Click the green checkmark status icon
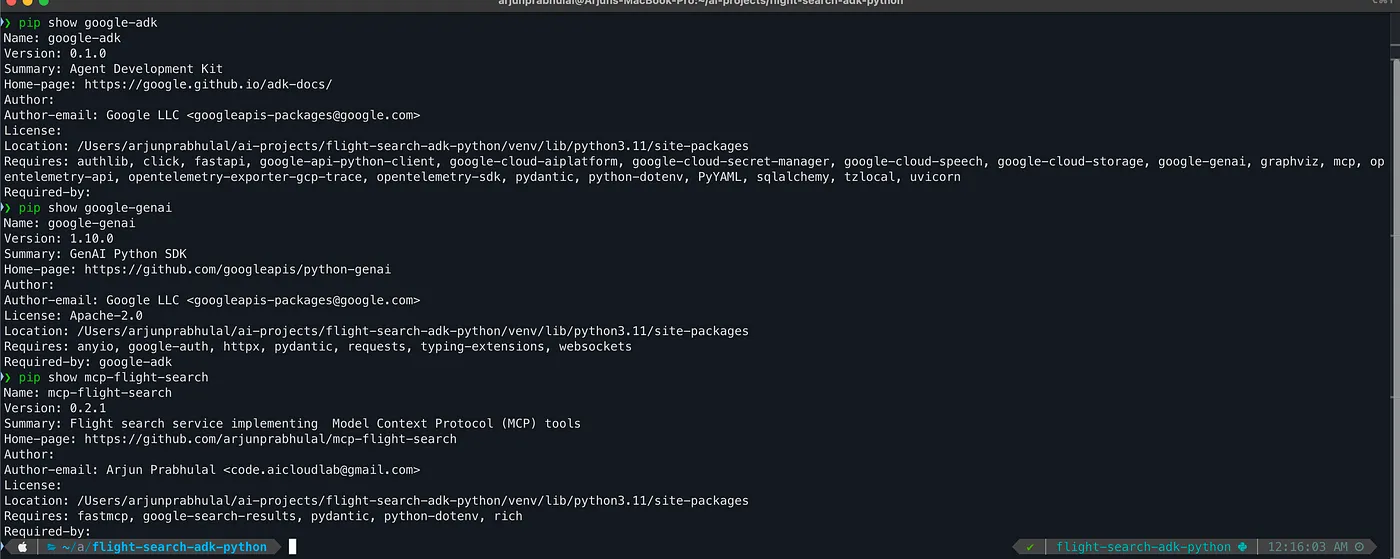Screen dimensions: 1400x559 1030,547
